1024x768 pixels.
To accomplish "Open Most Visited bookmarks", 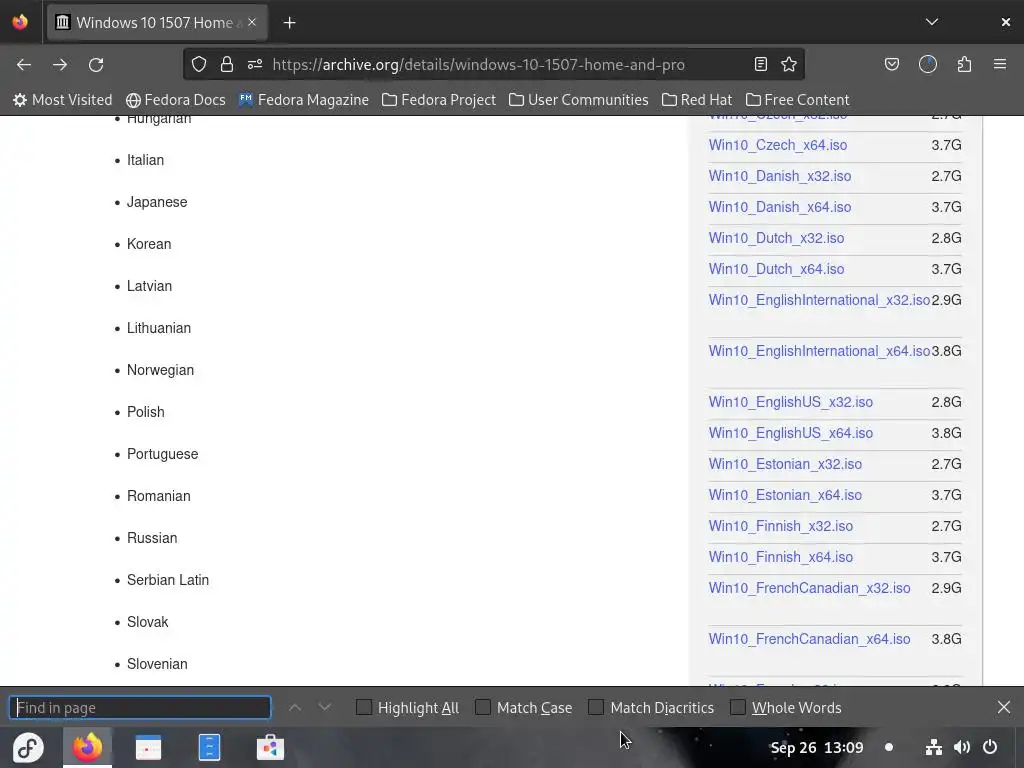I will 63,100.
